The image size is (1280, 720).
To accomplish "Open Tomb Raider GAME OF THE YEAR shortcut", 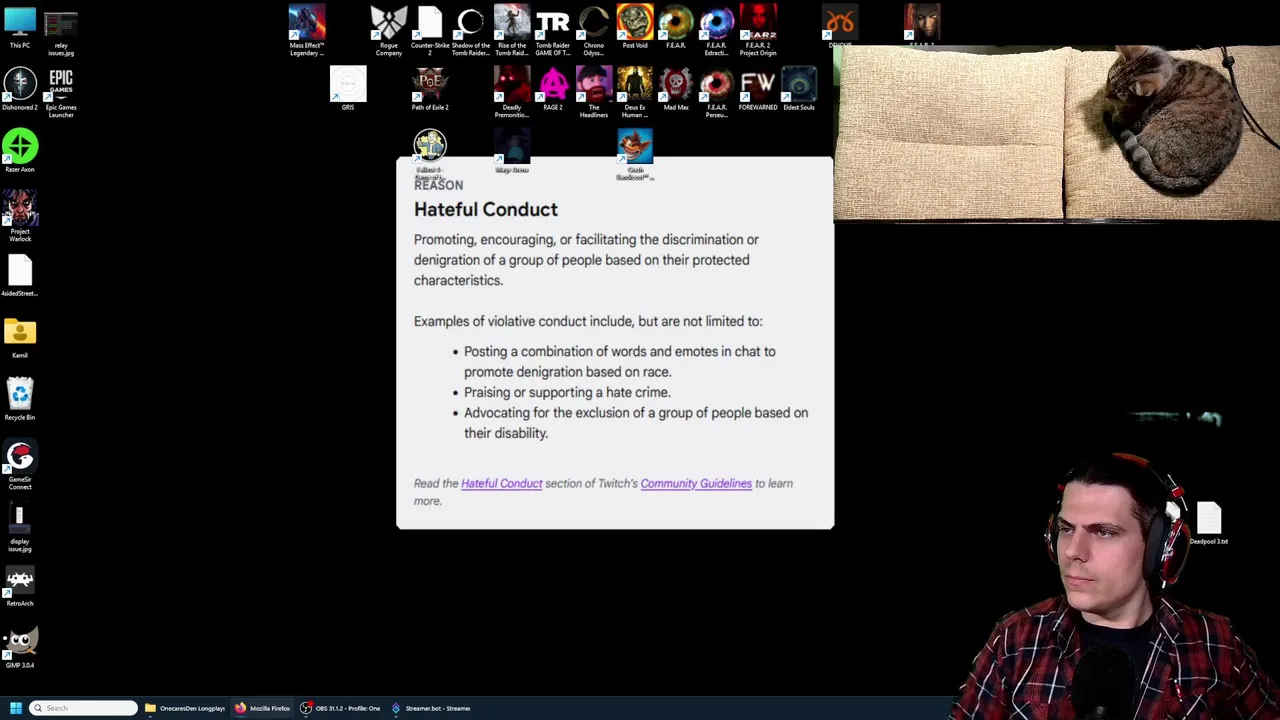I will (x=553, y=31).
